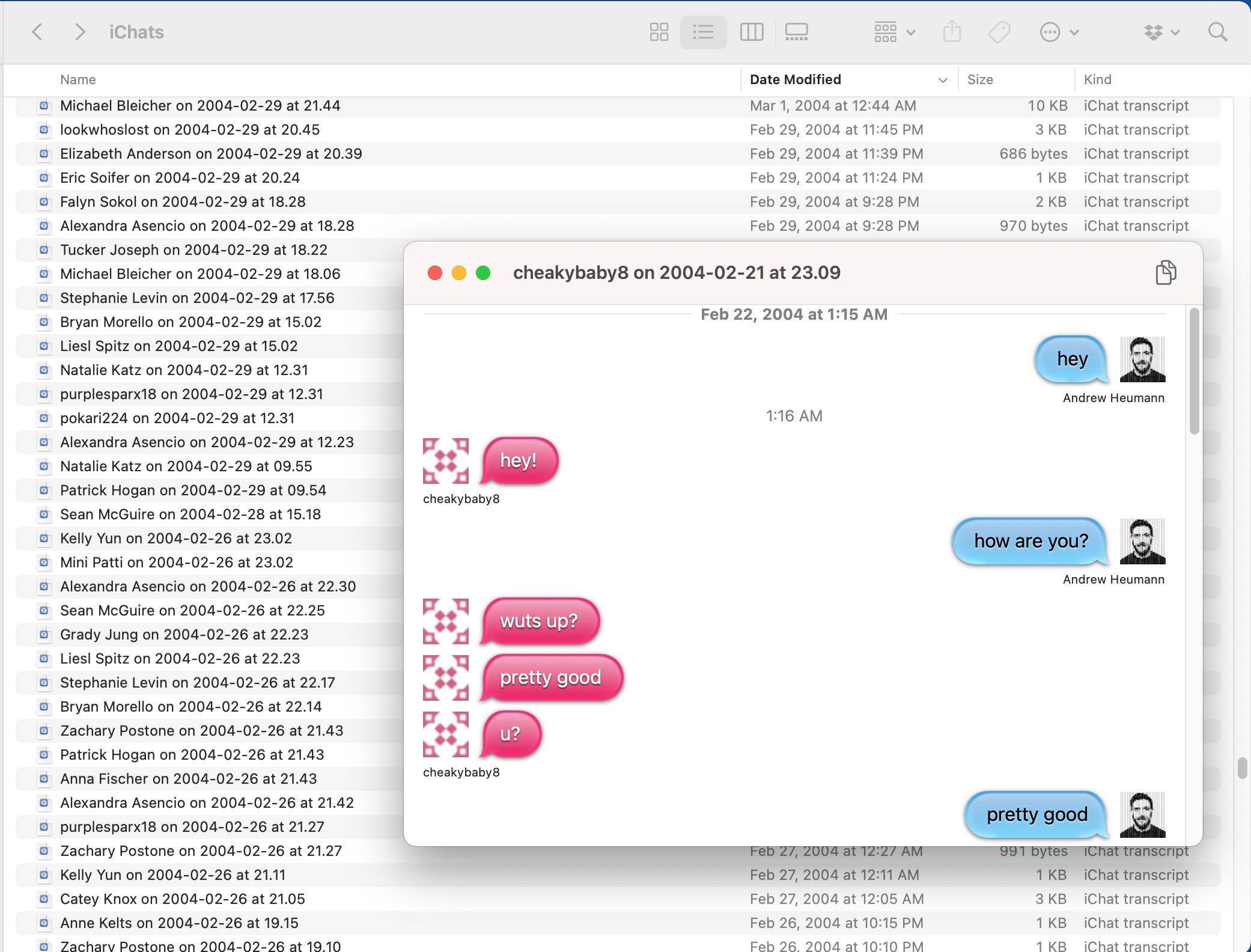This screenshot has height=952, width=1251.
Task: Click the transcript window scrollbar
Action: pos(1194,370)
